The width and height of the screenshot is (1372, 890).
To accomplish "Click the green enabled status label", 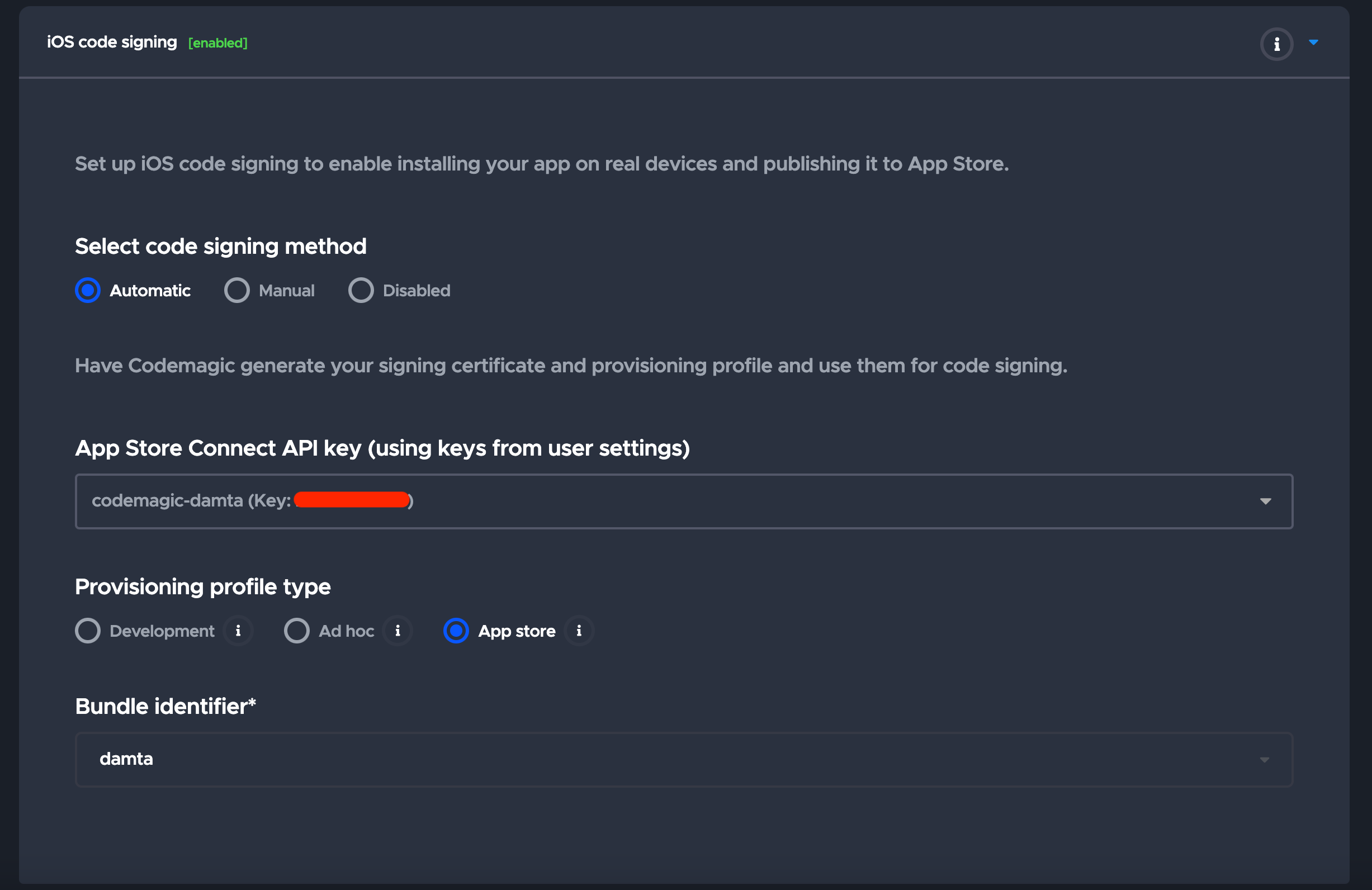I will click(218, 43).
